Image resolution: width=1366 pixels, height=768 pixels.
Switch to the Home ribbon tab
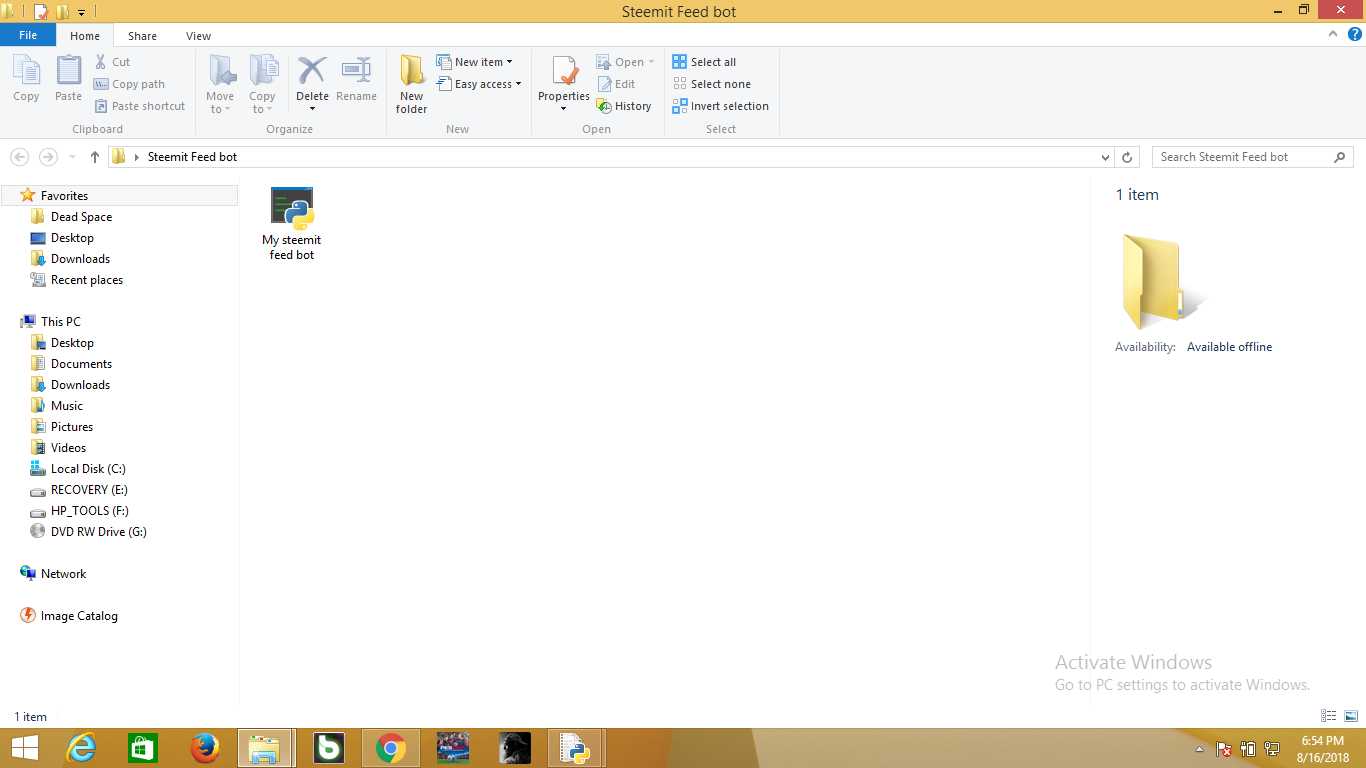coord(85,36)
